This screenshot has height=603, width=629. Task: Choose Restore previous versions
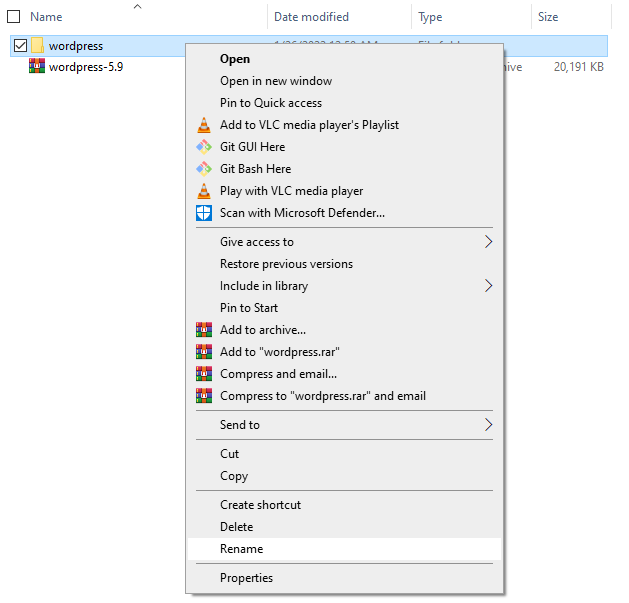pos(344,264)
